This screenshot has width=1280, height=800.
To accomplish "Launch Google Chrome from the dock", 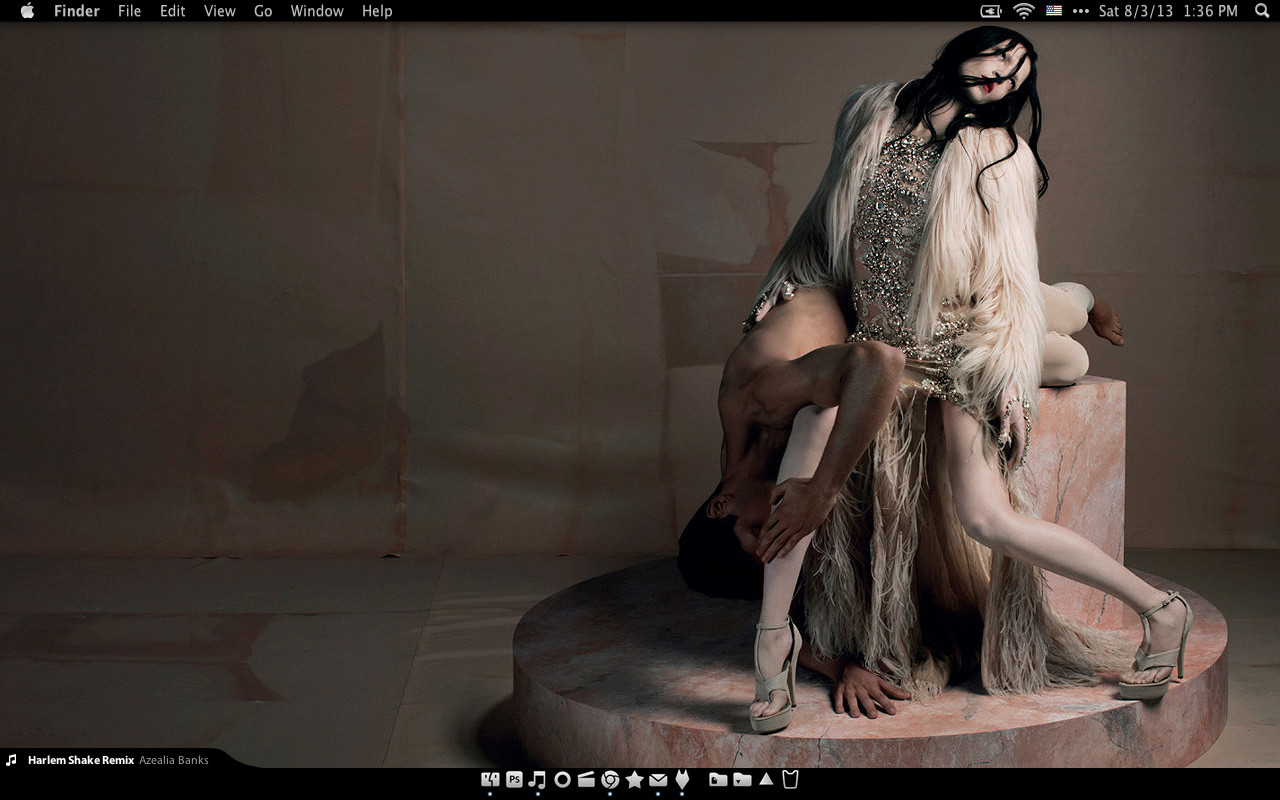I will (x=610, y=780).
